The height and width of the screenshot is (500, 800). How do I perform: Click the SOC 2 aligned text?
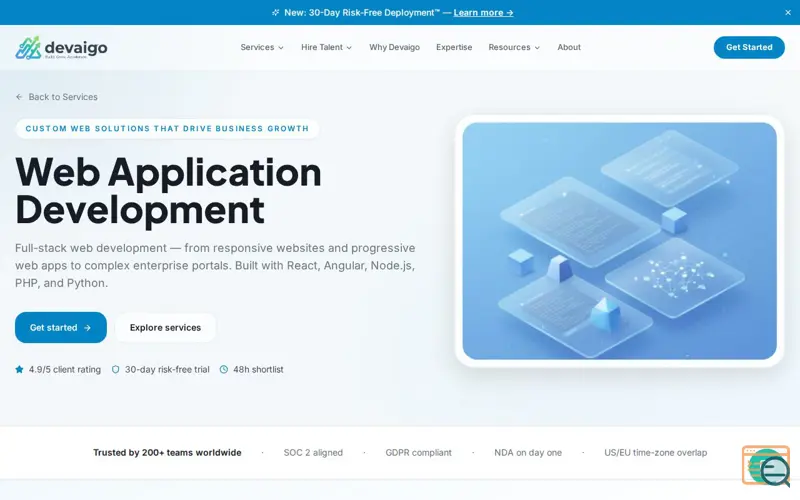[x=313, y=453]
